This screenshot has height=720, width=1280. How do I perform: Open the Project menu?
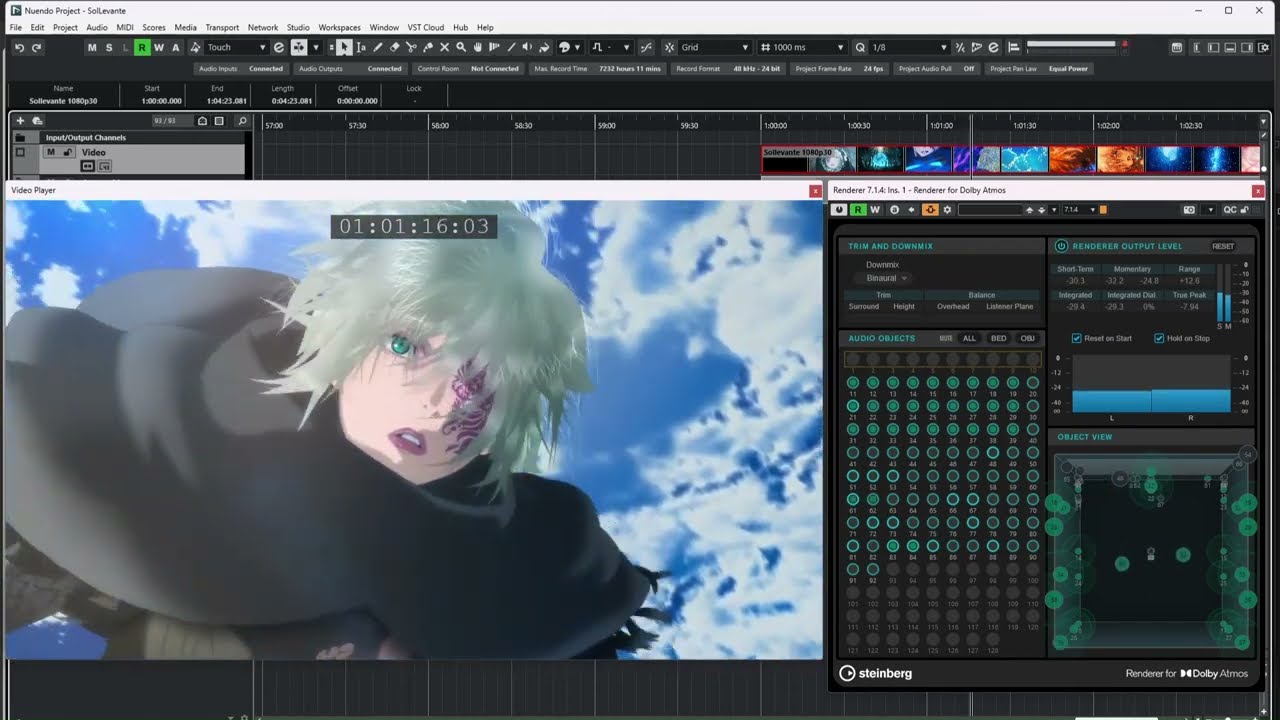(65, 27)
